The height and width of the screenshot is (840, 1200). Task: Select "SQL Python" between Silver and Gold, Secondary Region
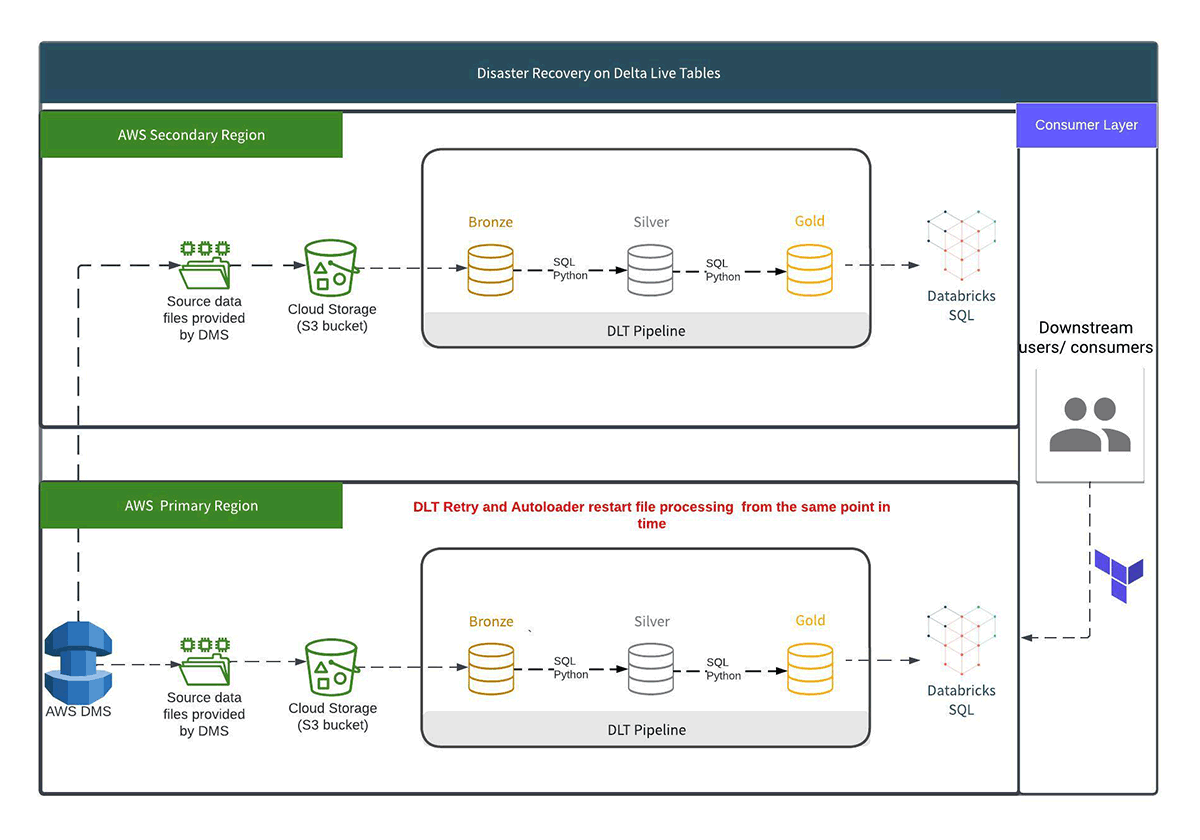pyautogui.click(x=723, y=270)
